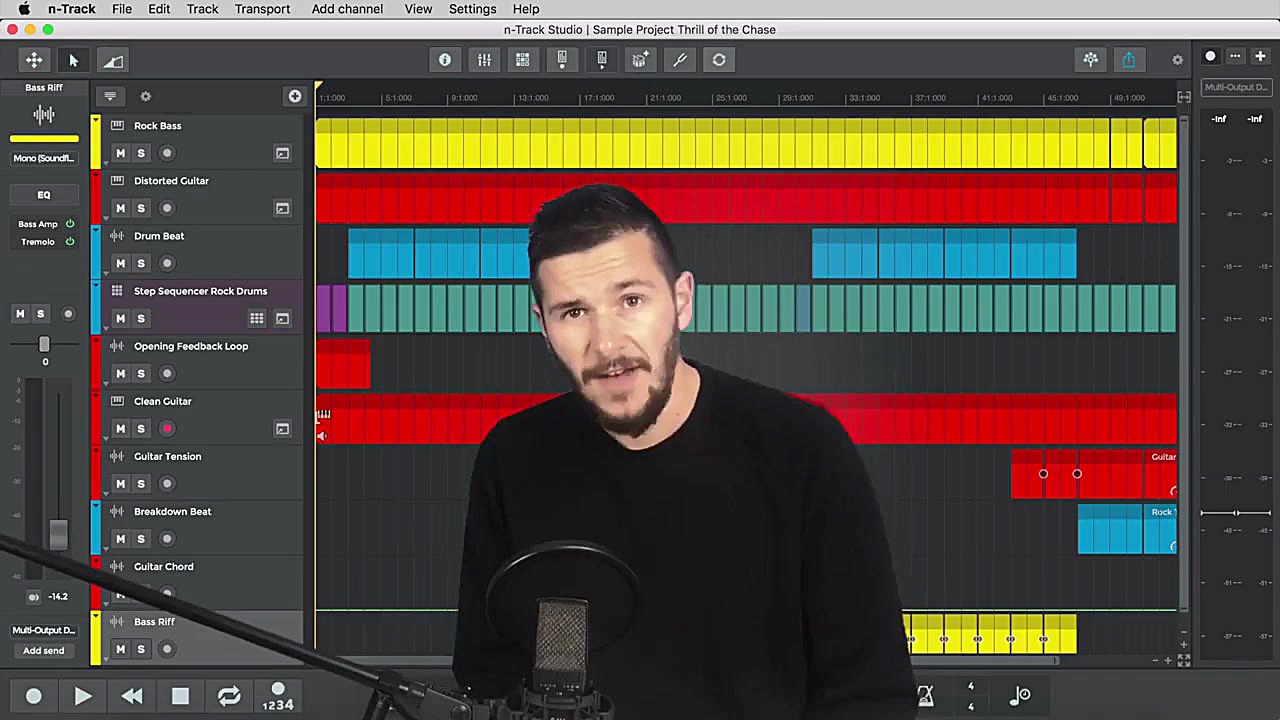Screen dimensions: 1280x720
Task: Click the pan icon beside -14.2 value
Action: [x=34, y=597]
